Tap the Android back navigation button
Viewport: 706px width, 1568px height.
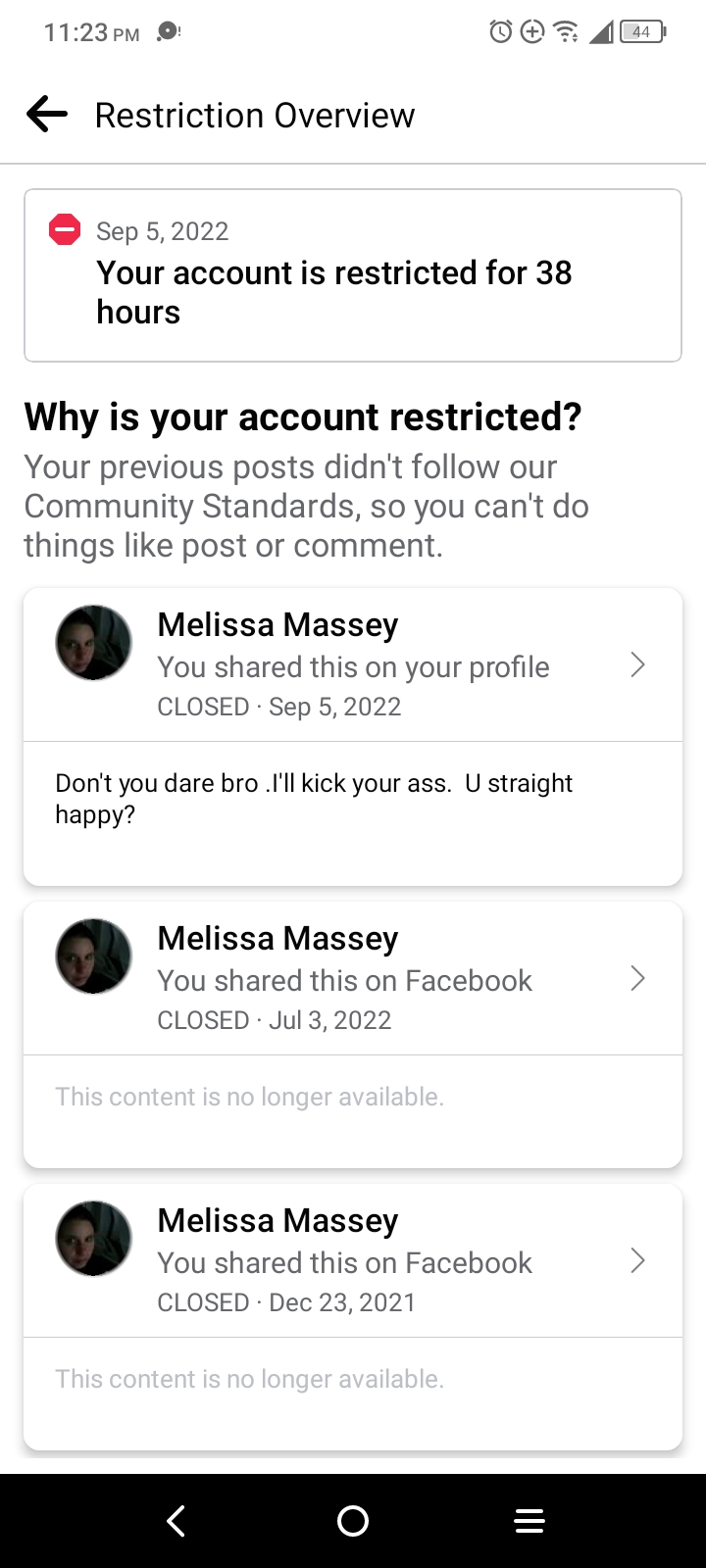point(176,1521)
